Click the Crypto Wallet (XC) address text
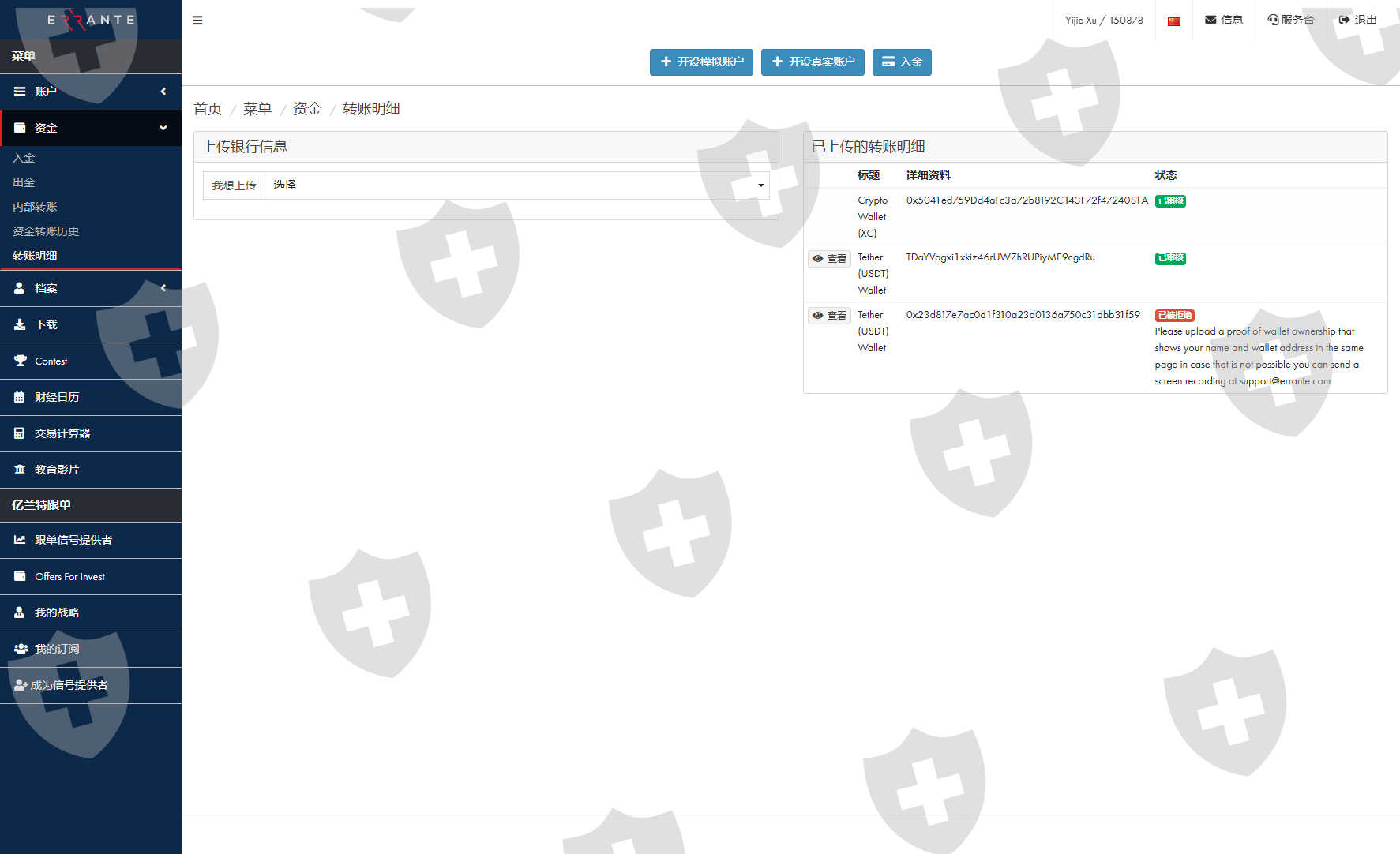The width and height of the screenshot is (1400, 854). point(1027,200)
